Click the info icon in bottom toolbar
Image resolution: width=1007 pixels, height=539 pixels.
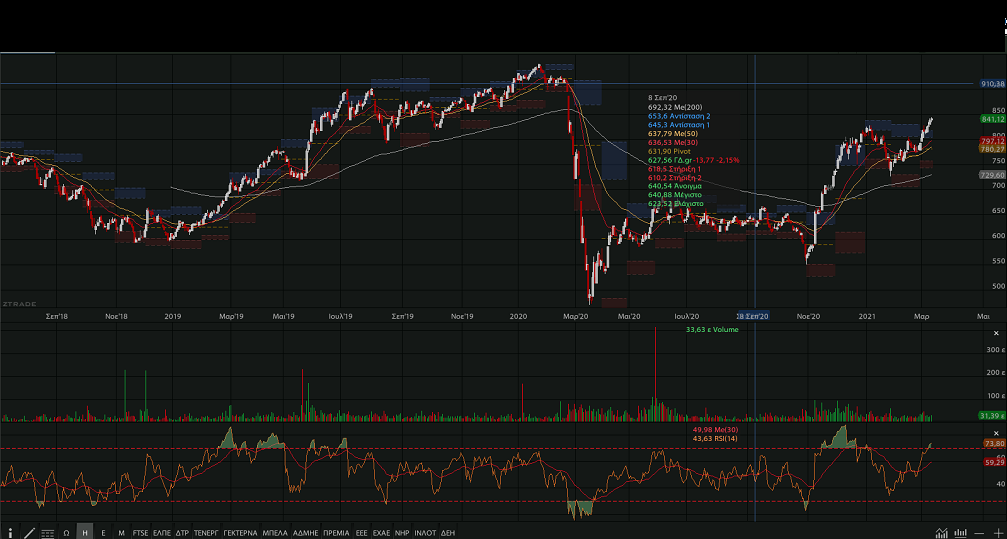10,532
